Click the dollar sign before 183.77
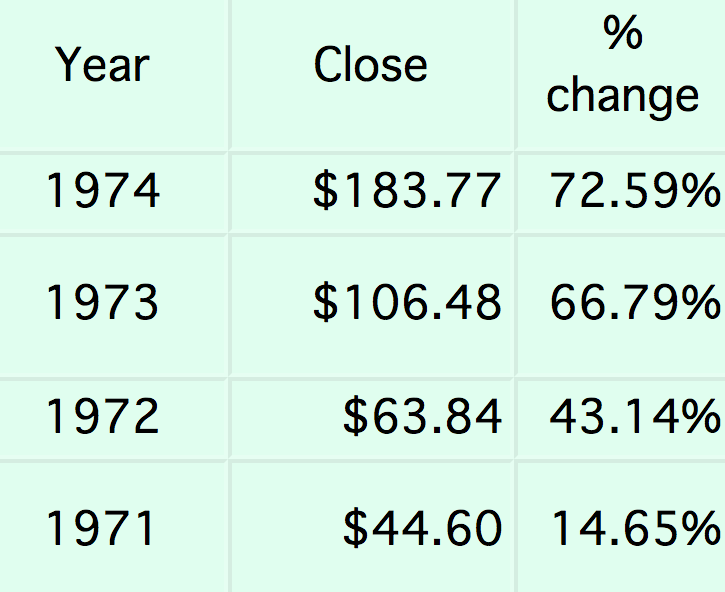The height and width of the screenshot is (592, 725). click(x=326, y=191)
